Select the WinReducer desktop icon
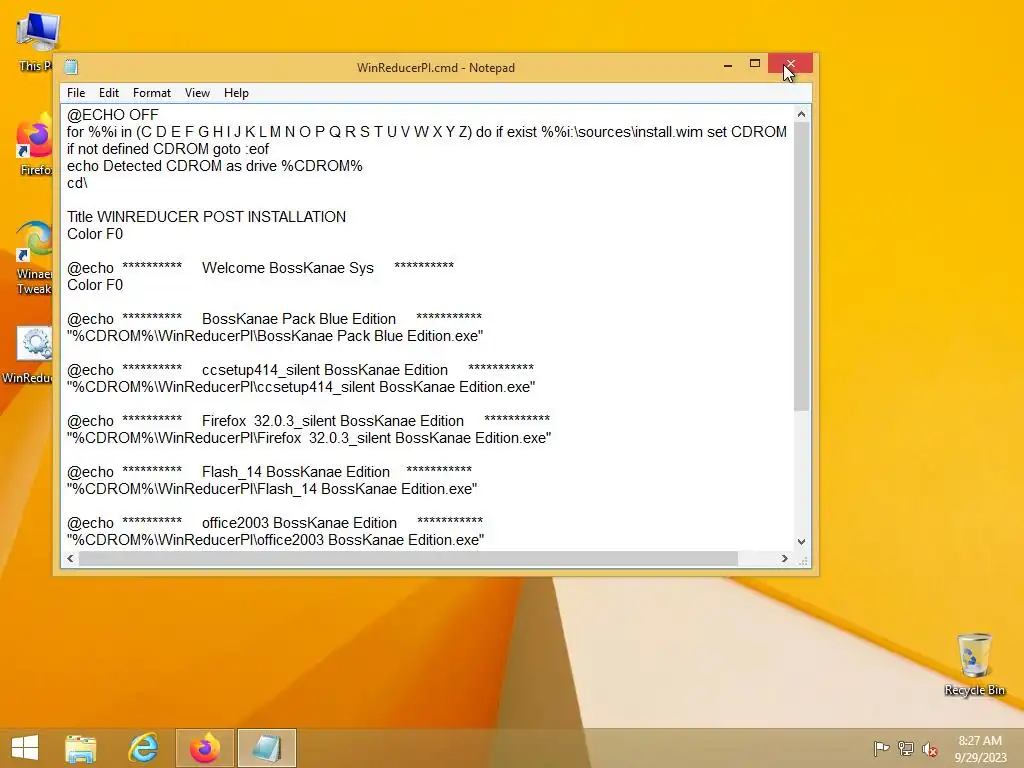Image resolution: width=1024 pixels, height=768 pixels. [x=29, y=356]
